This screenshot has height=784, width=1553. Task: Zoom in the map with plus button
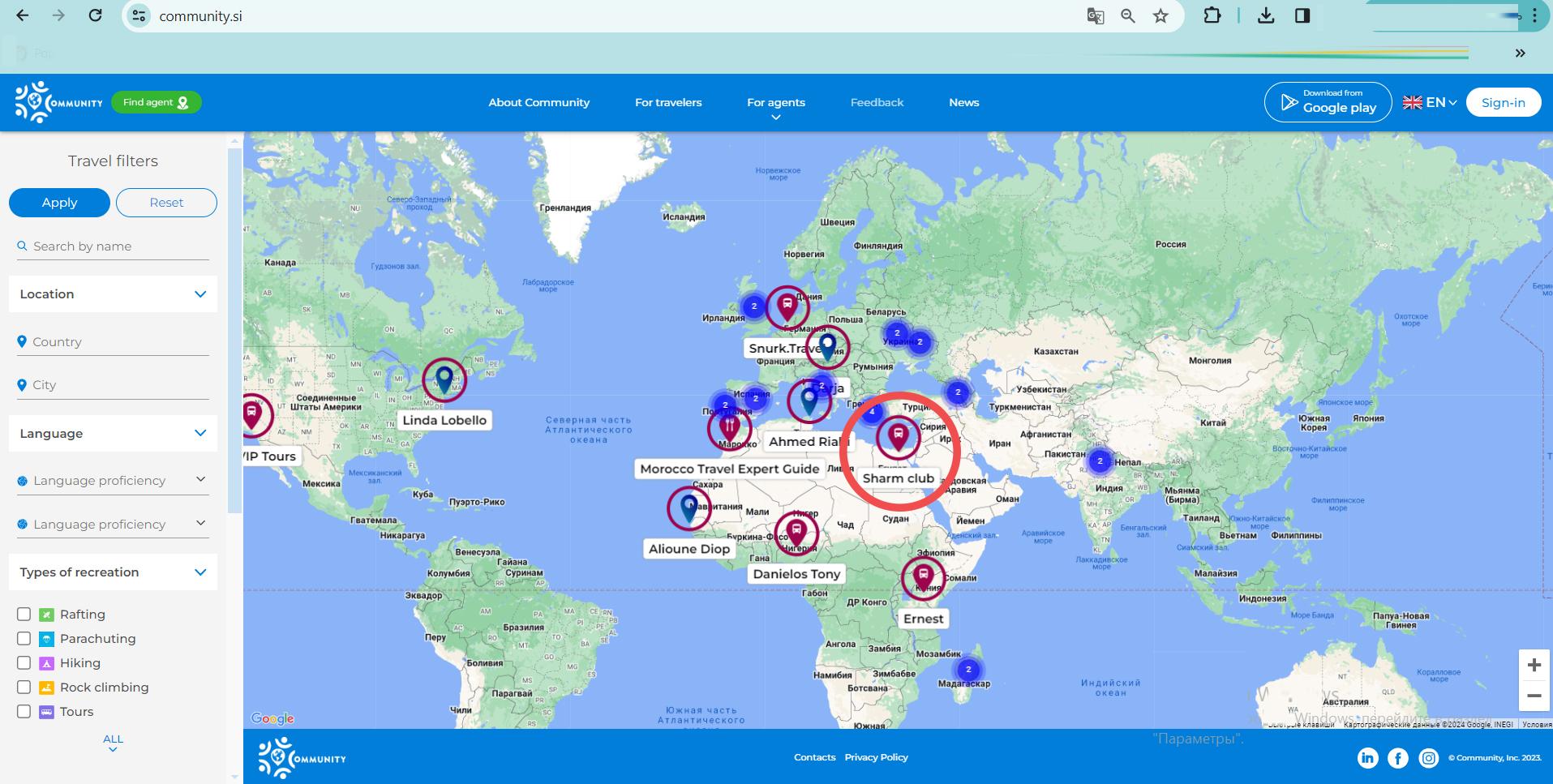[1534, 666]
